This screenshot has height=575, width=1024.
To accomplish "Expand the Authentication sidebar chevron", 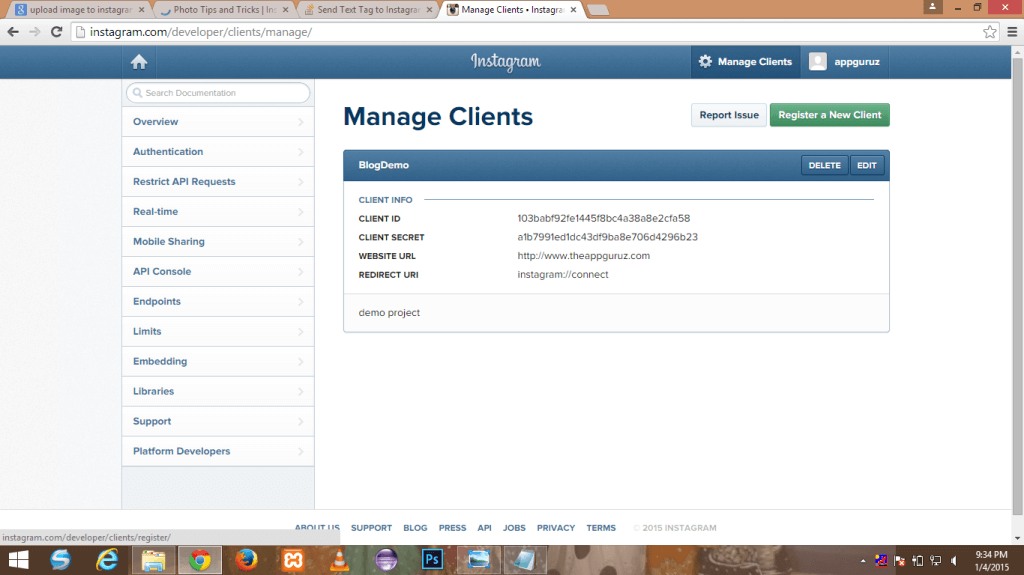I will pos(300,152).
